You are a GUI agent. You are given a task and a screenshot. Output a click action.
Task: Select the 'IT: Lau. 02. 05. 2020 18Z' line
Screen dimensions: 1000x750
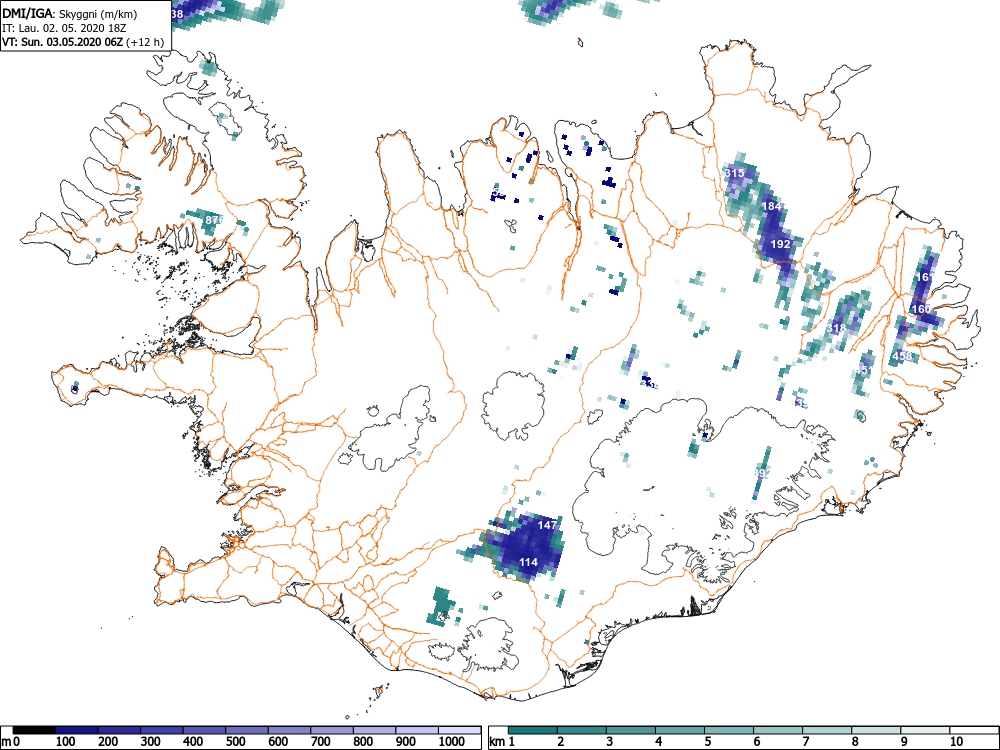click(x=64, y=28)
